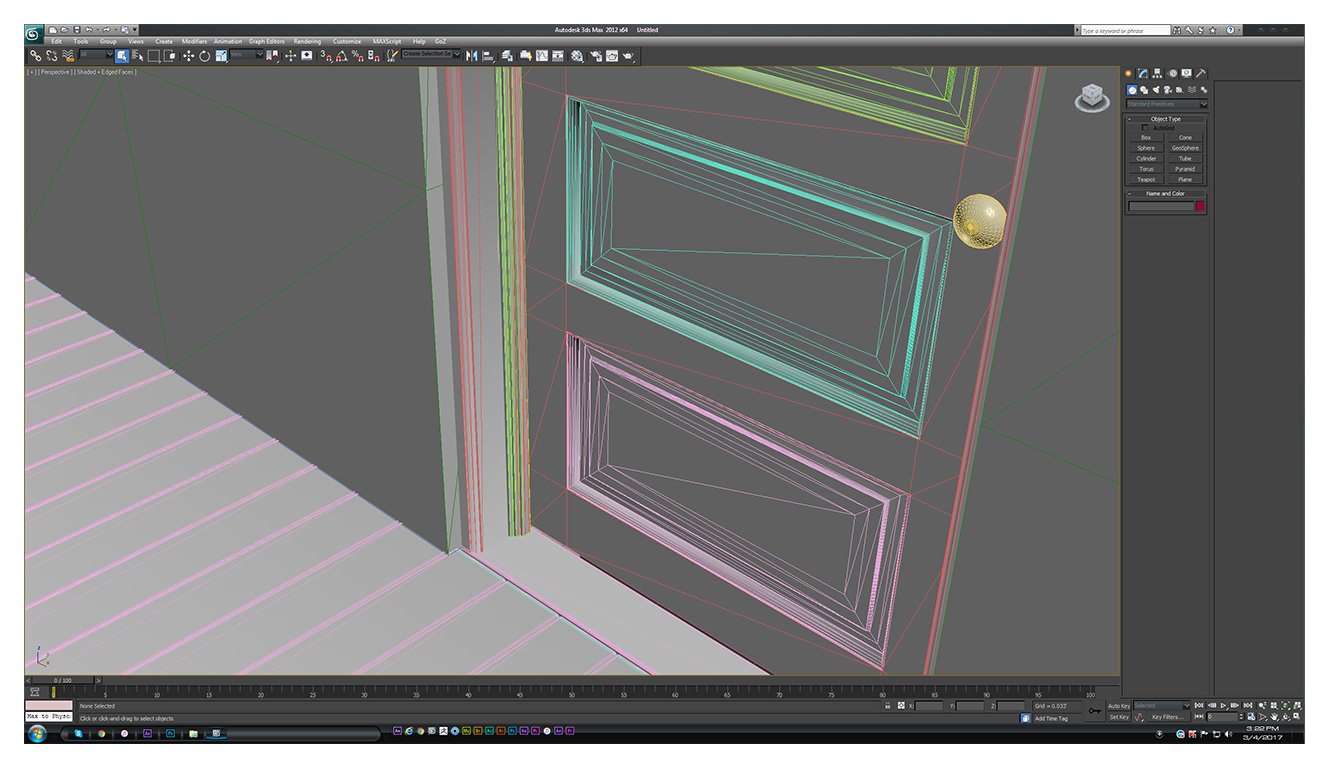
Task: Click the Teapot creation button
Action: 1146,179
